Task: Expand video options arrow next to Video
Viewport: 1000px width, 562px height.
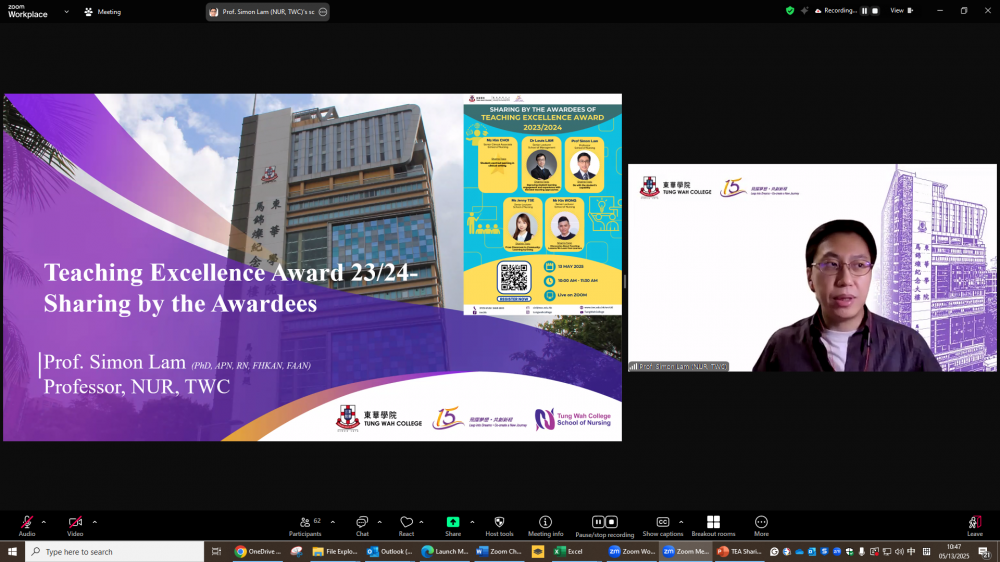Action: point(94,522)
